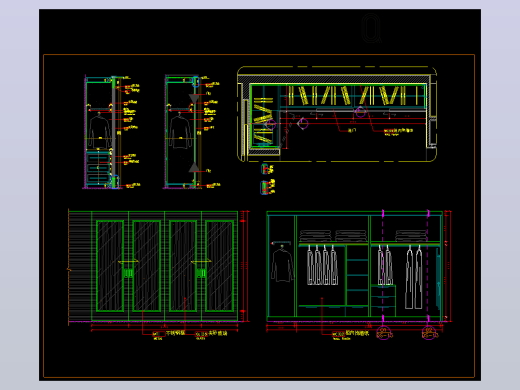
Task: Select the horizontal striped wall hatch beside the doors
Action: click(x=80, y=266)
